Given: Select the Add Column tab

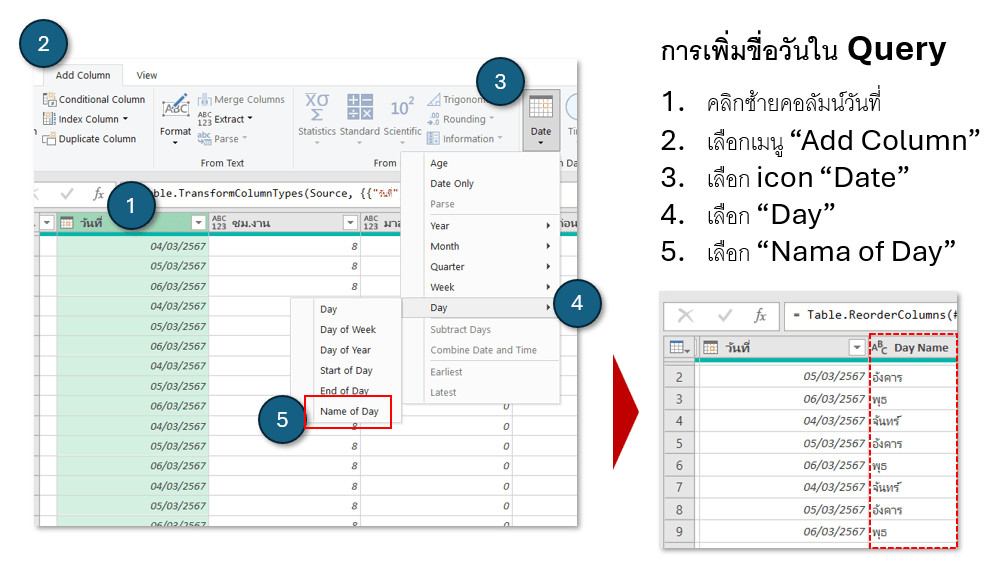Looking at the screenshot, I should tap(83, 75).
